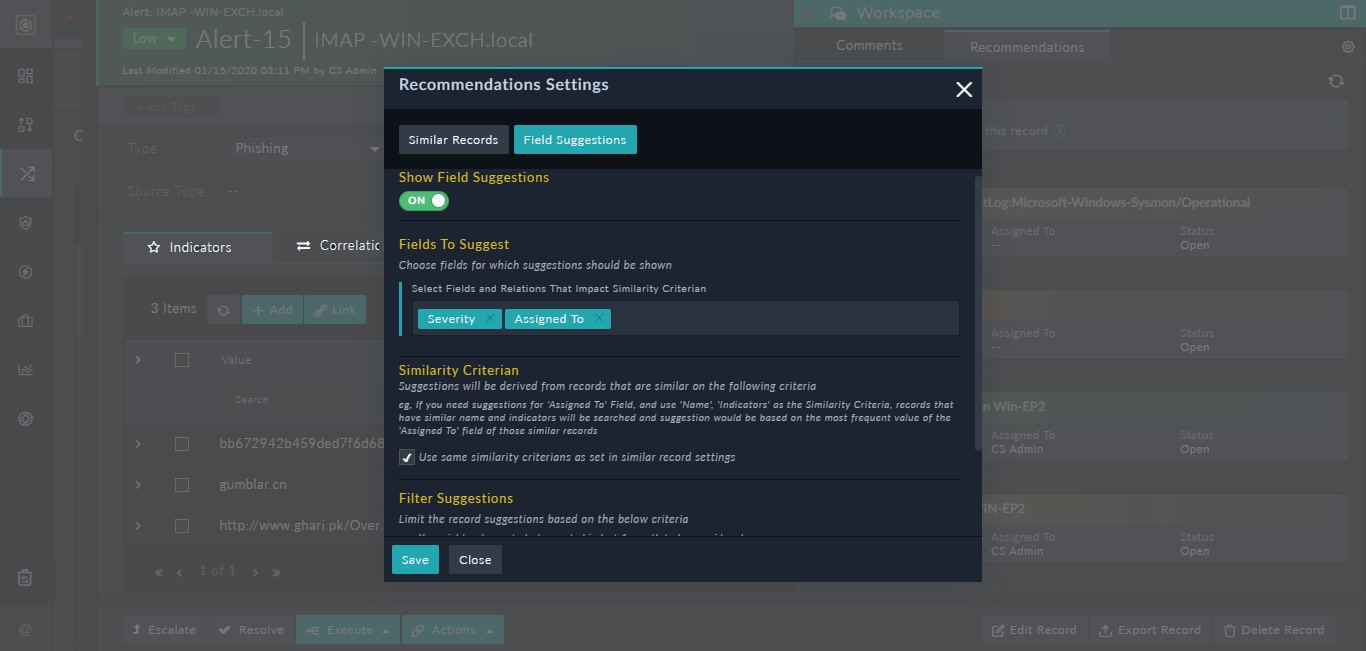Open the settings gear in the left sidebar
Screen dimensions: 1366x651
[25, 418]
